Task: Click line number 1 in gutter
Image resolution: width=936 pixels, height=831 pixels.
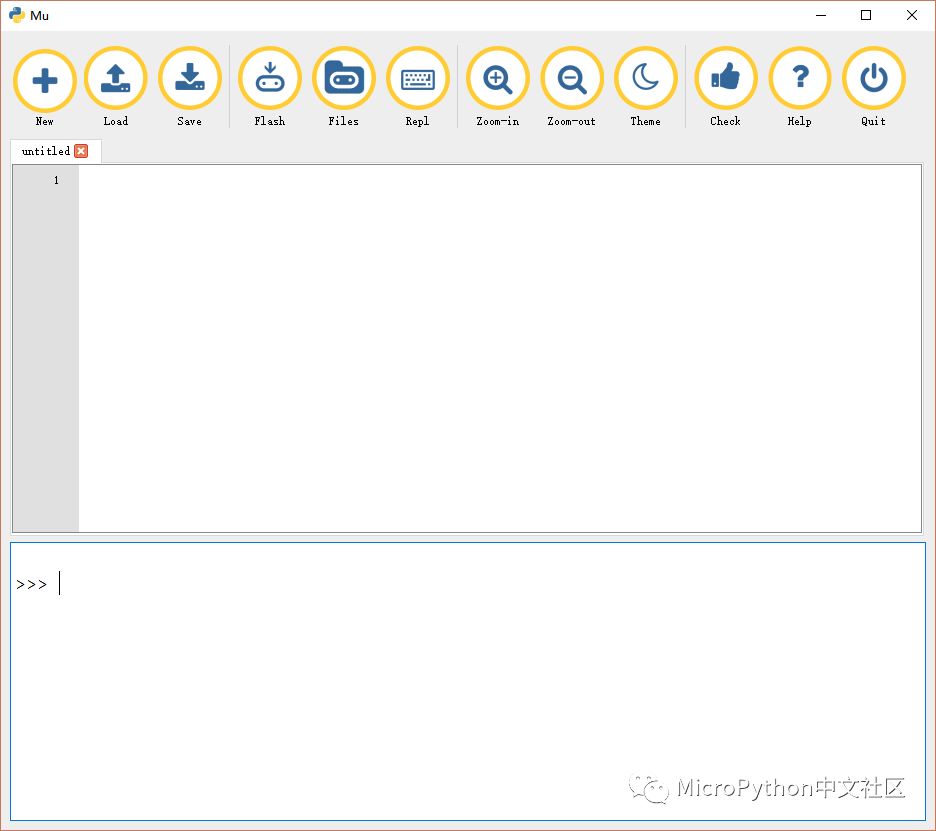Action: click(56, 180)
